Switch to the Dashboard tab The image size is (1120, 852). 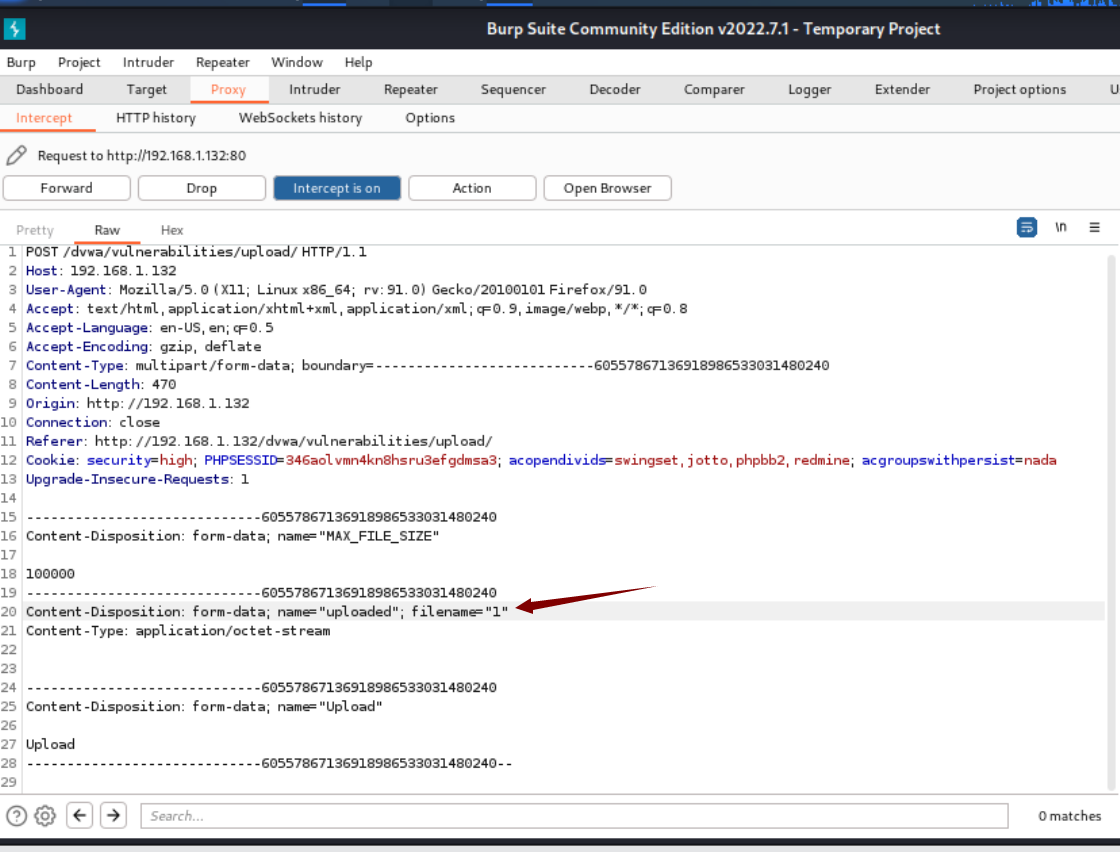[x=49, y=89]
